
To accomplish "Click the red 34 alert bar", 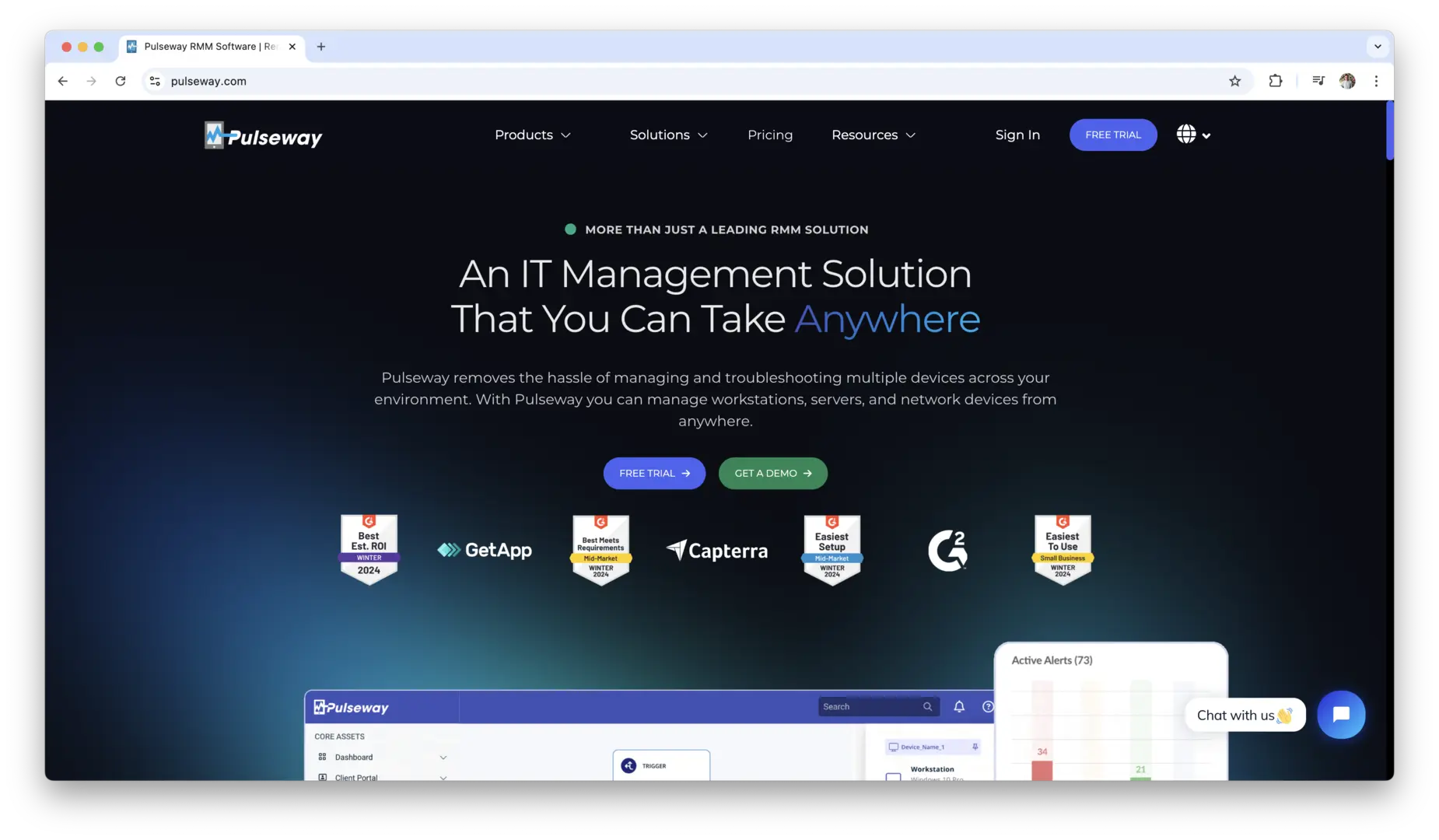I will 1042,770.
